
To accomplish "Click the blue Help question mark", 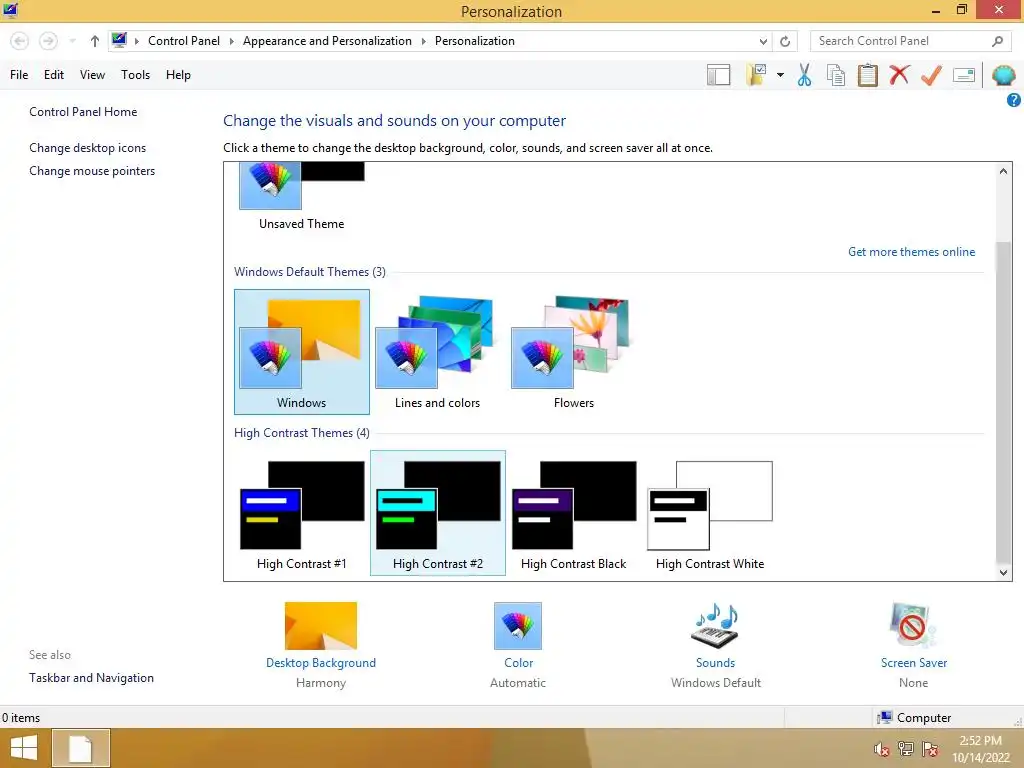I will click(1014, 100).
